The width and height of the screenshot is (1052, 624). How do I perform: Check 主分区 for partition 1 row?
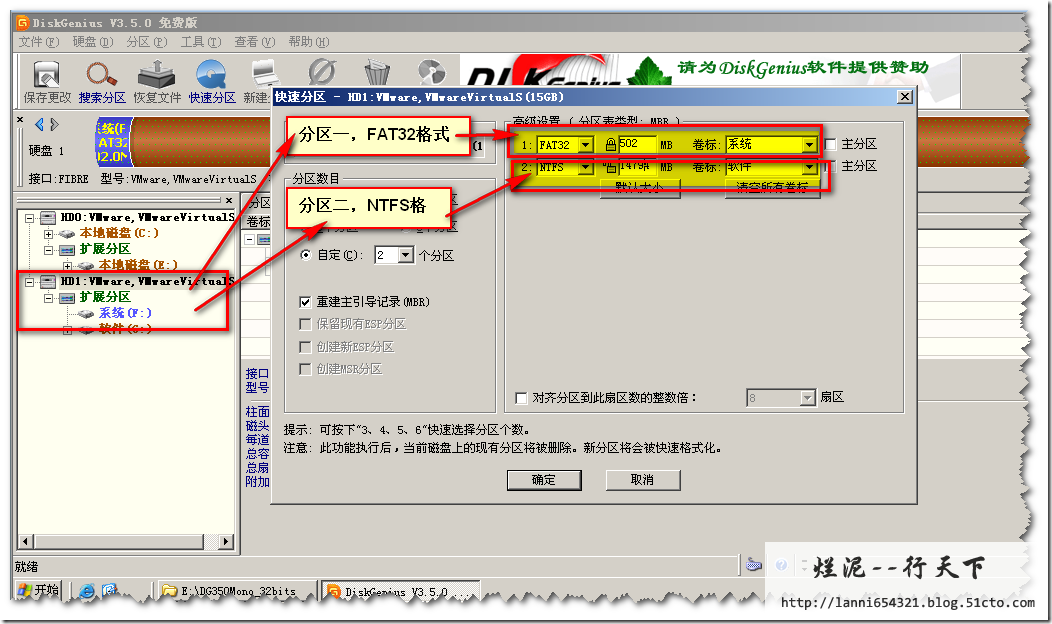pos(831,144)
